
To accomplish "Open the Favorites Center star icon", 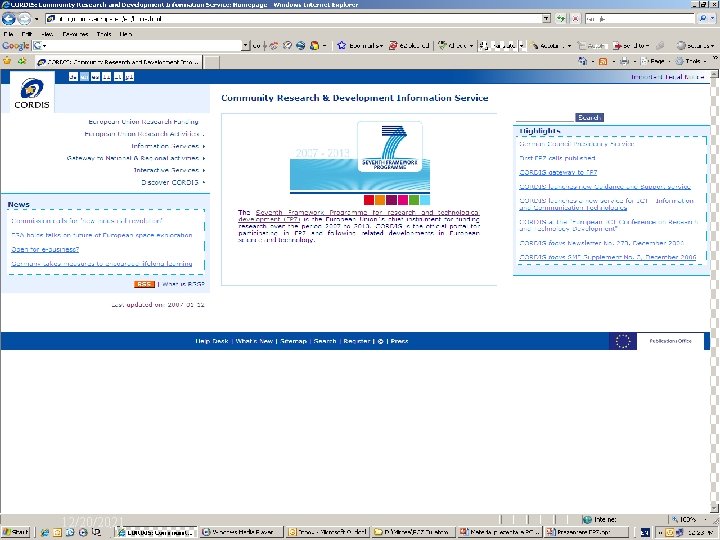I will tap(7, 61).
